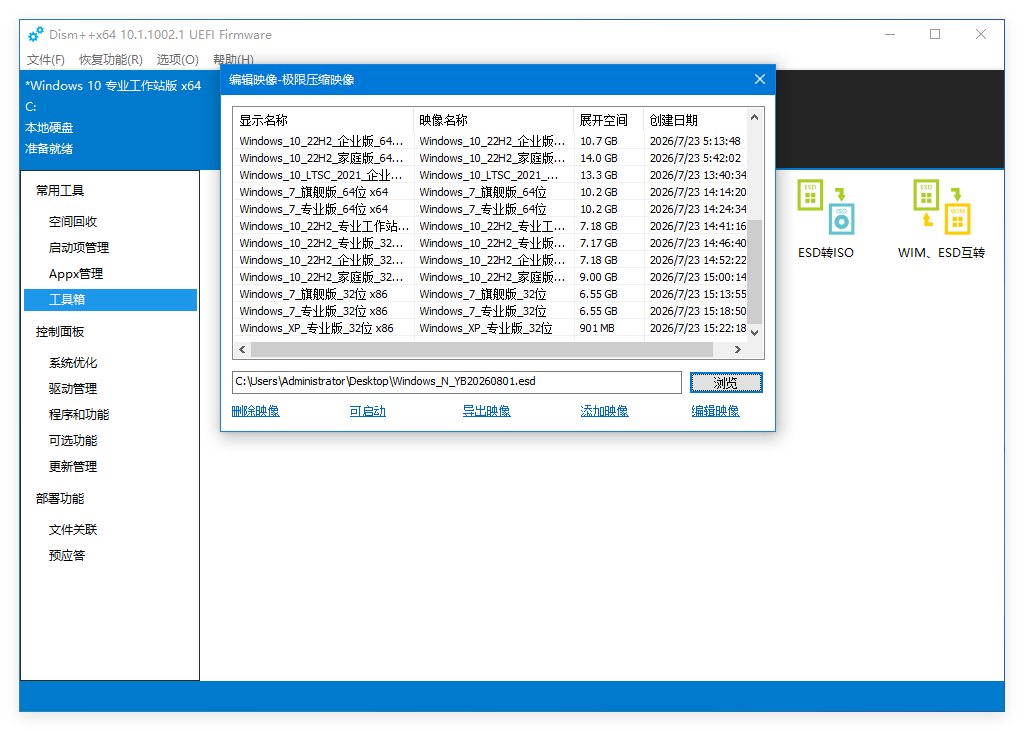The width and height of the screenshot is (1024, 731).
Task: Select the Windows_10_LTSC_2021_企业 row
Action: coord(490,175)
